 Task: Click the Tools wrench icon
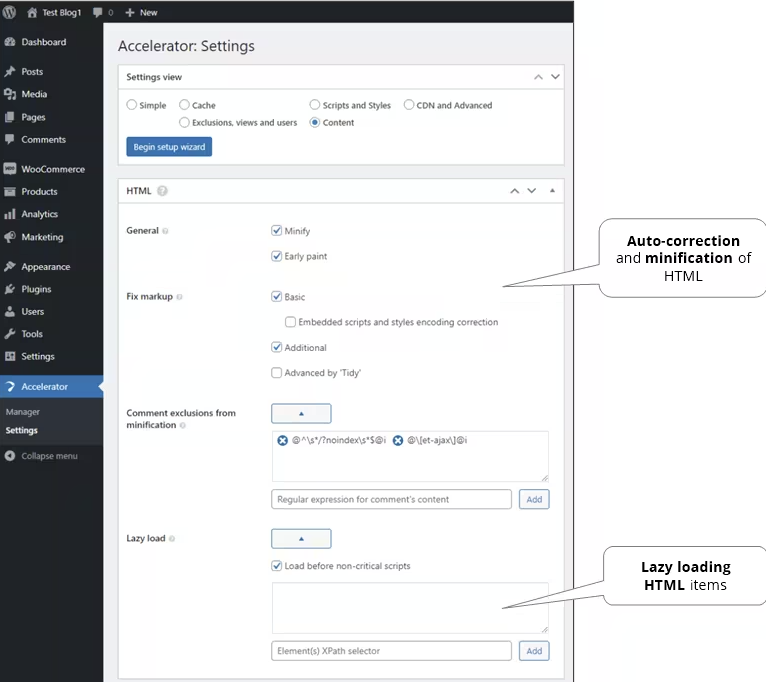tap(10, 334)
